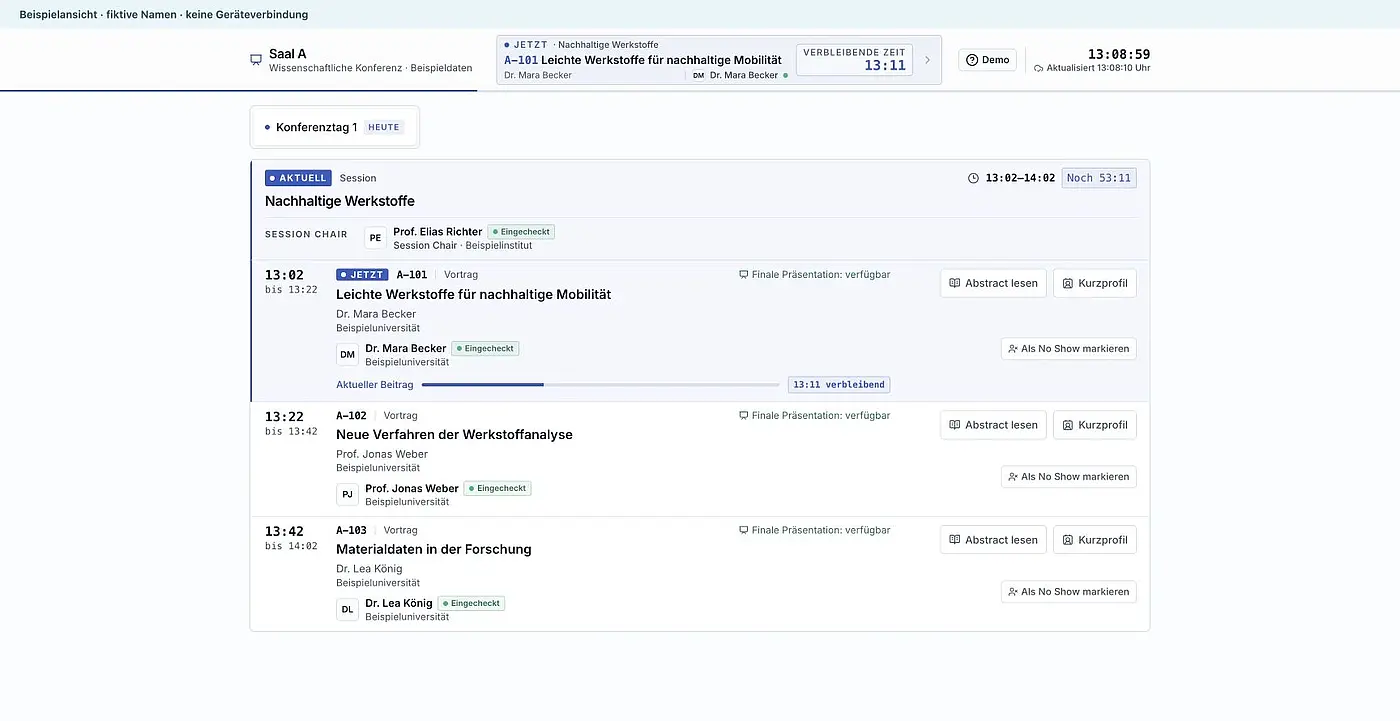Click the JETZT badge in the A-101 row
Screen dimensions: 1400x721
362,275
